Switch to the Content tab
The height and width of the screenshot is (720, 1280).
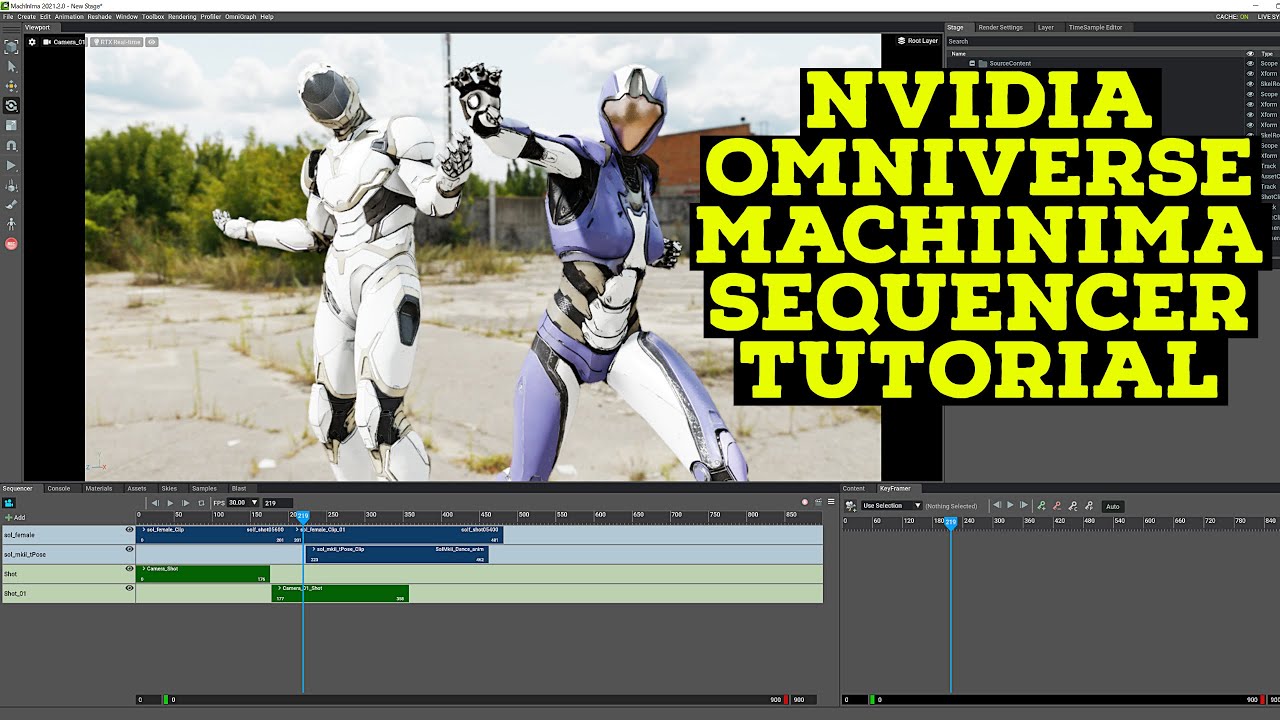(853, 488)
